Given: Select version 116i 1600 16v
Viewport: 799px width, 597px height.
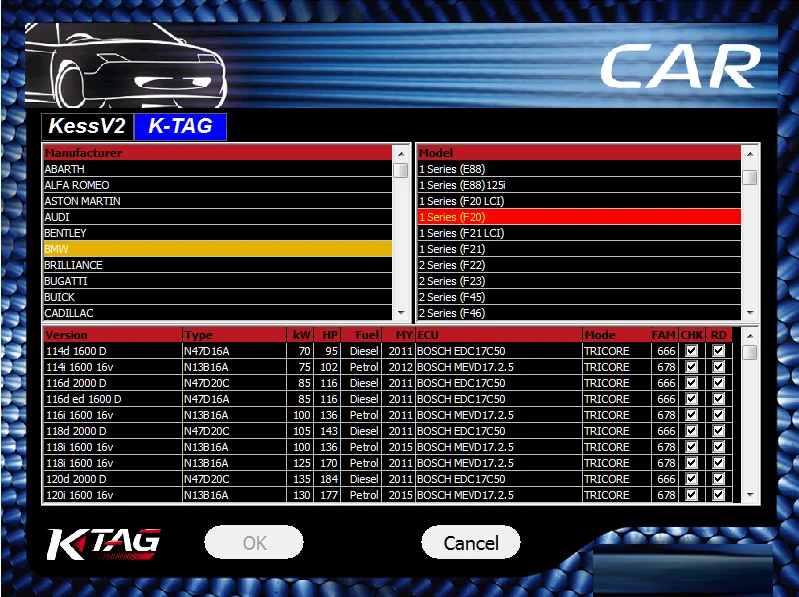Looking at the screenshot, I should (113, 415).
